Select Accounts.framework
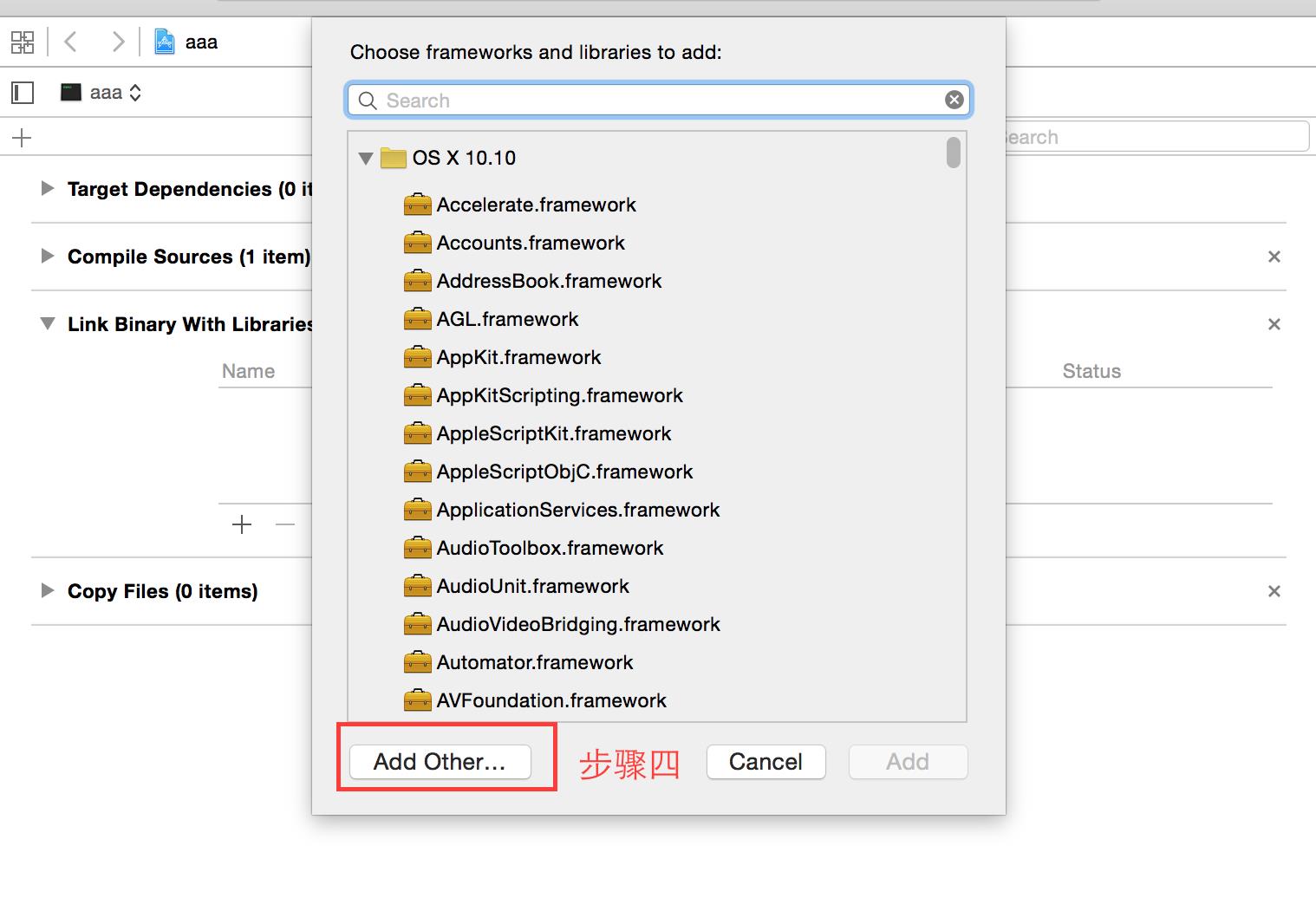The width and height of the screenshot is (1316, 924). [531, 243]
